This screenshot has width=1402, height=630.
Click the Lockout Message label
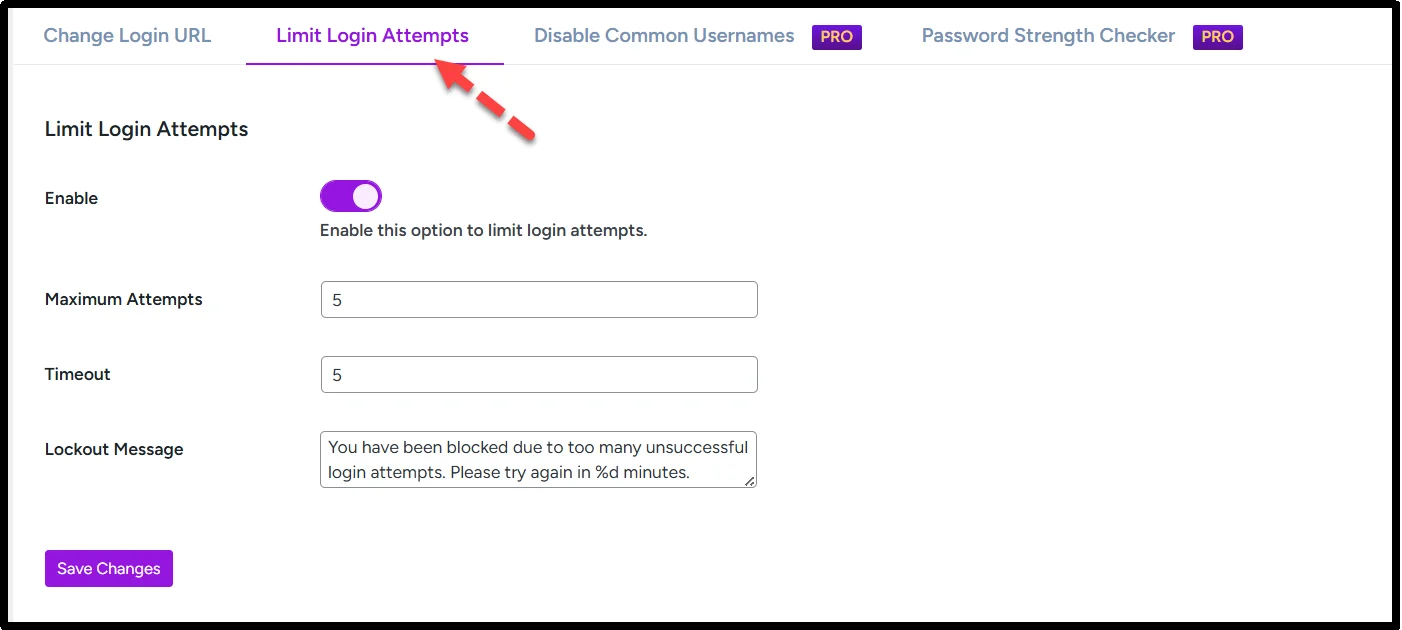click(113, 449)
